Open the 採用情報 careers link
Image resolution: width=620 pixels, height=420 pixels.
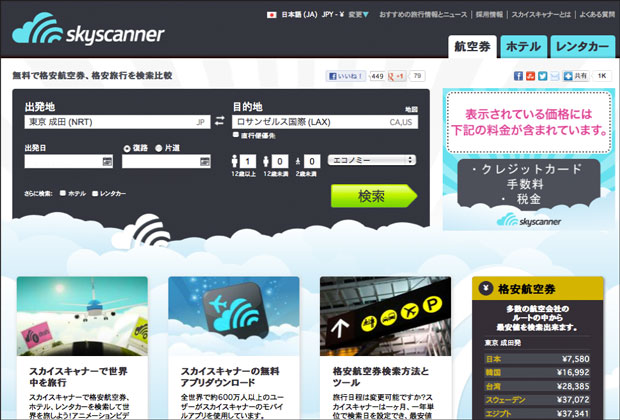(490, 15)
